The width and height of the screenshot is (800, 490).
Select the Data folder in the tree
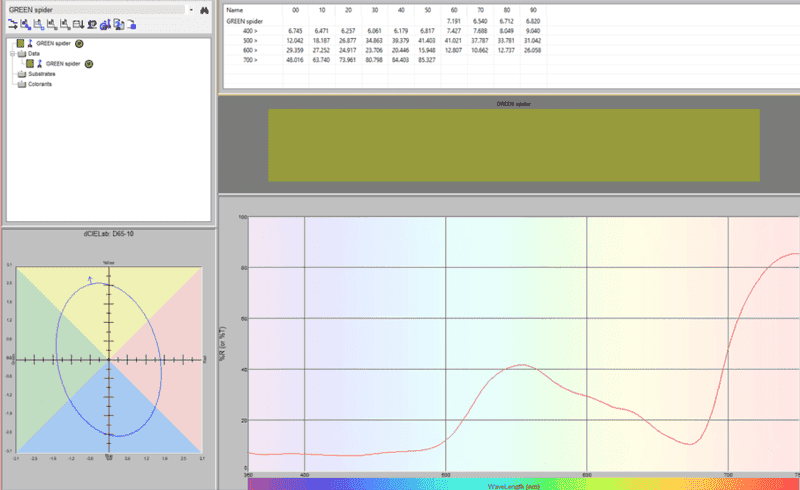click(34, 54)
